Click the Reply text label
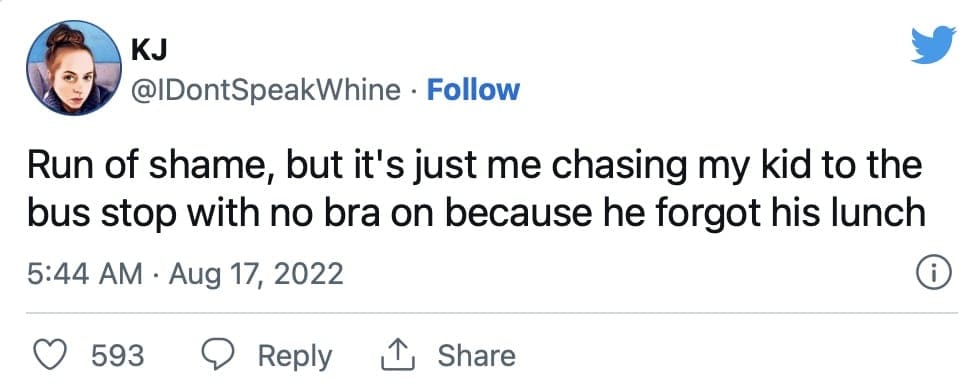The height and width of the screenshot is (390, 962). pyautogui.click(x=294, y=357)
